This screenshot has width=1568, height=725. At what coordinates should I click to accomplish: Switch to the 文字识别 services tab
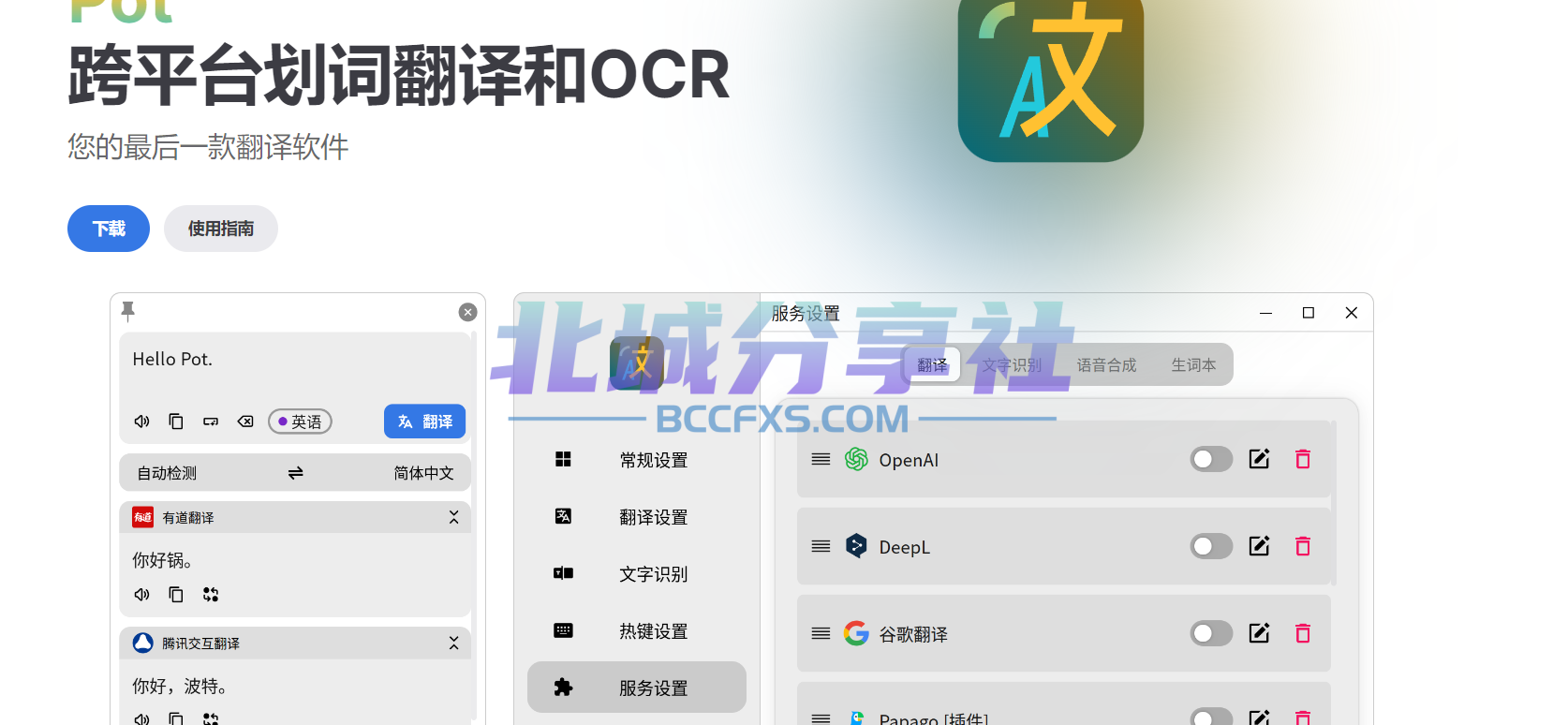[x=1012, y=365]
